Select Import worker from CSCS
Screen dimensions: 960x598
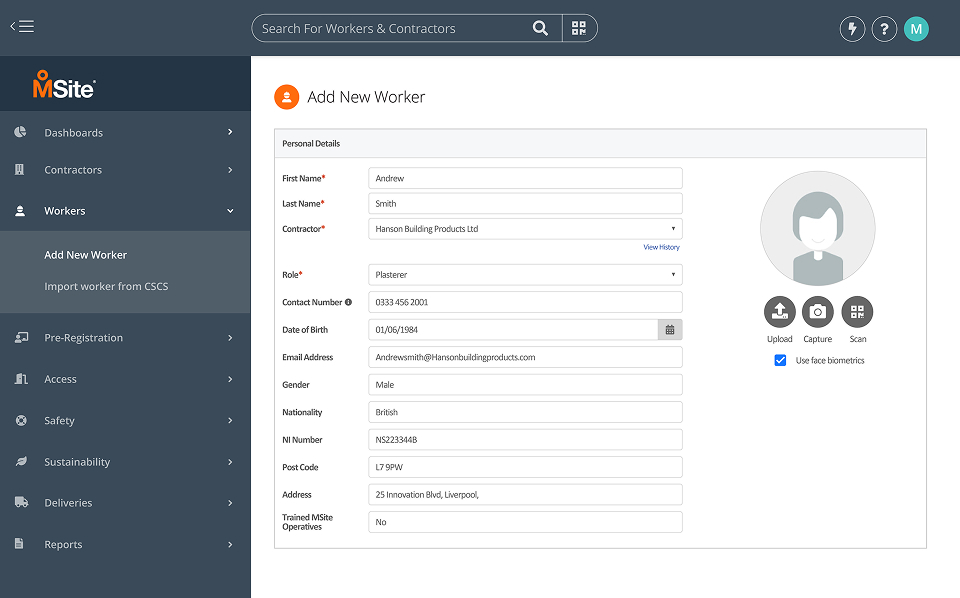(106, 286)
